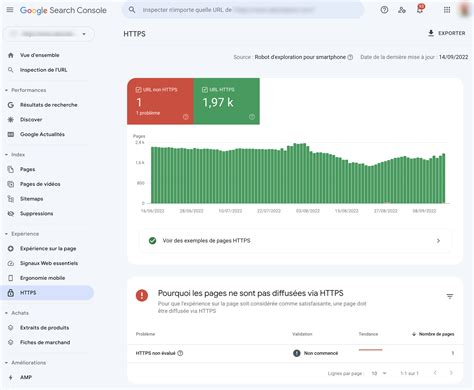Click the info icon next to HTTPS non évalué
The height and width of the screenshot is (390, 474).
pyautogui.click(x=180, y=353)
